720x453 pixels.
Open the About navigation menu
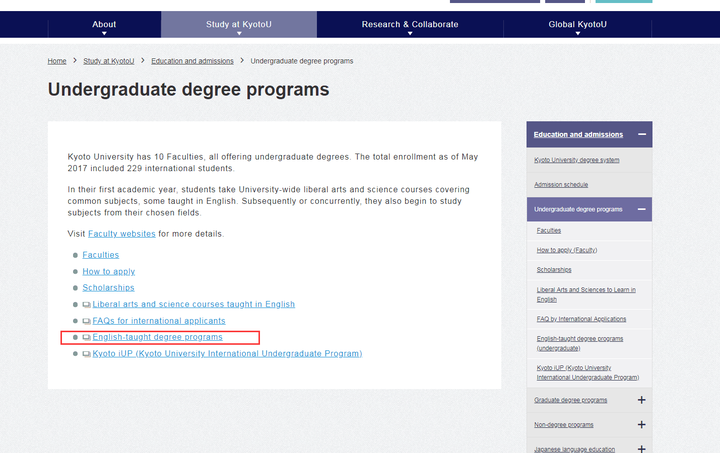point(104,24)
